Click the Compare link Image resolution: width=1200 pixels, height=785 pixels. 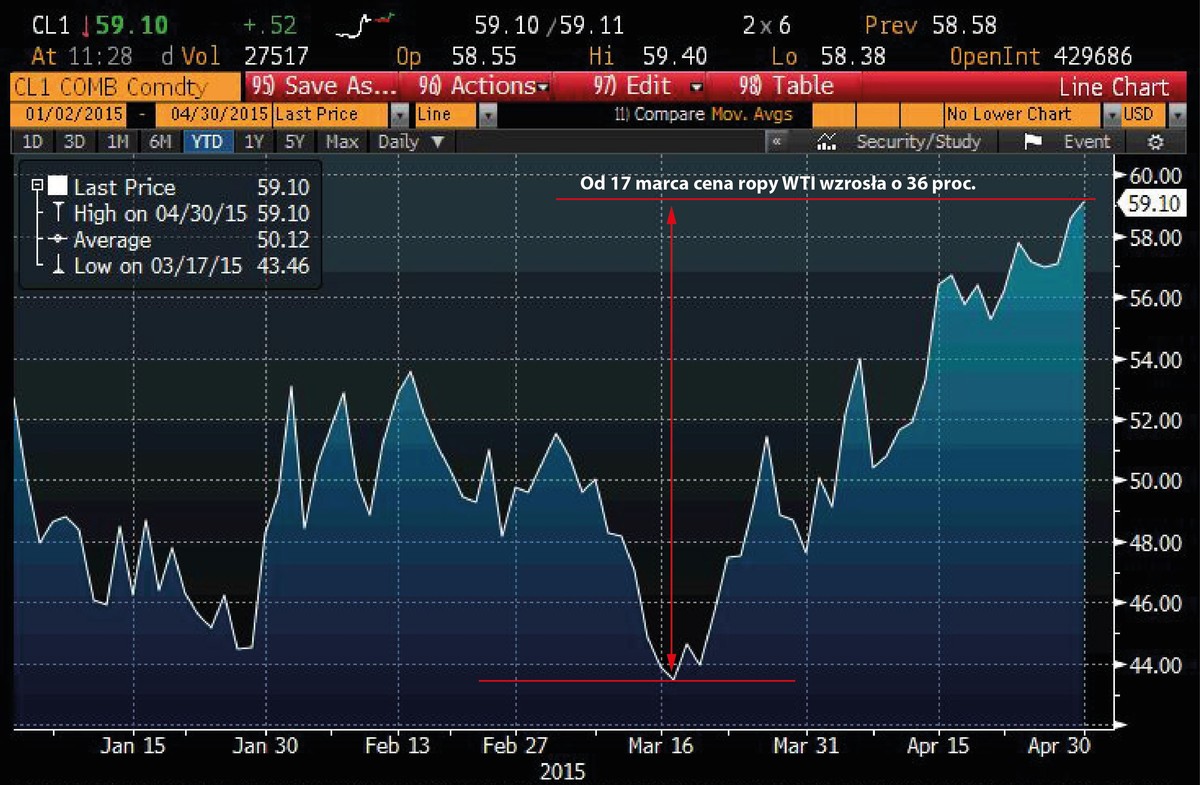[x=660, y=114]
